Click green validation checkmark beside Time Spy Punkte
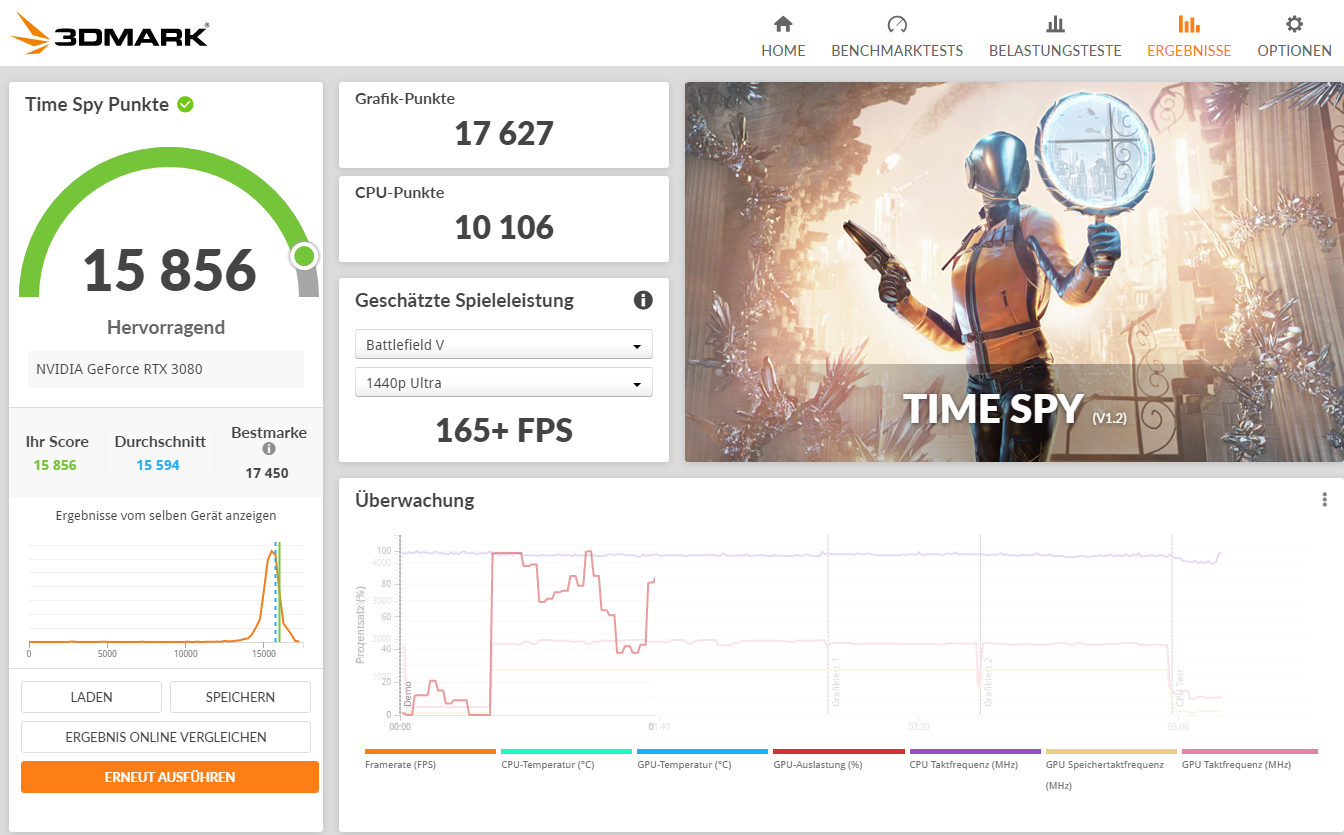Screen dimensions: 1344x835 [185, 104]
